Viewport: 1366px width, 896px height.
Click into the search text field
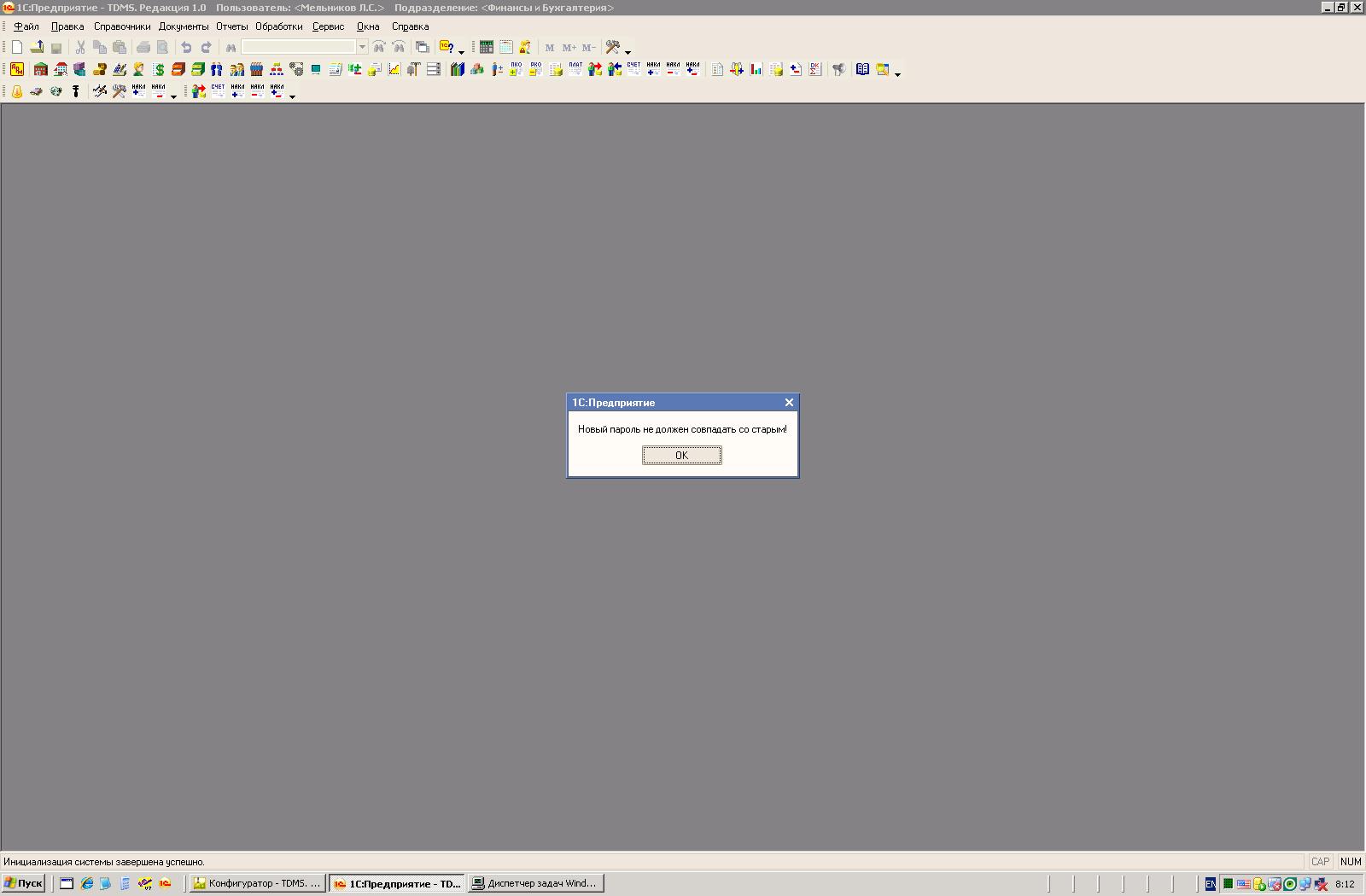[x=298, y=47]
